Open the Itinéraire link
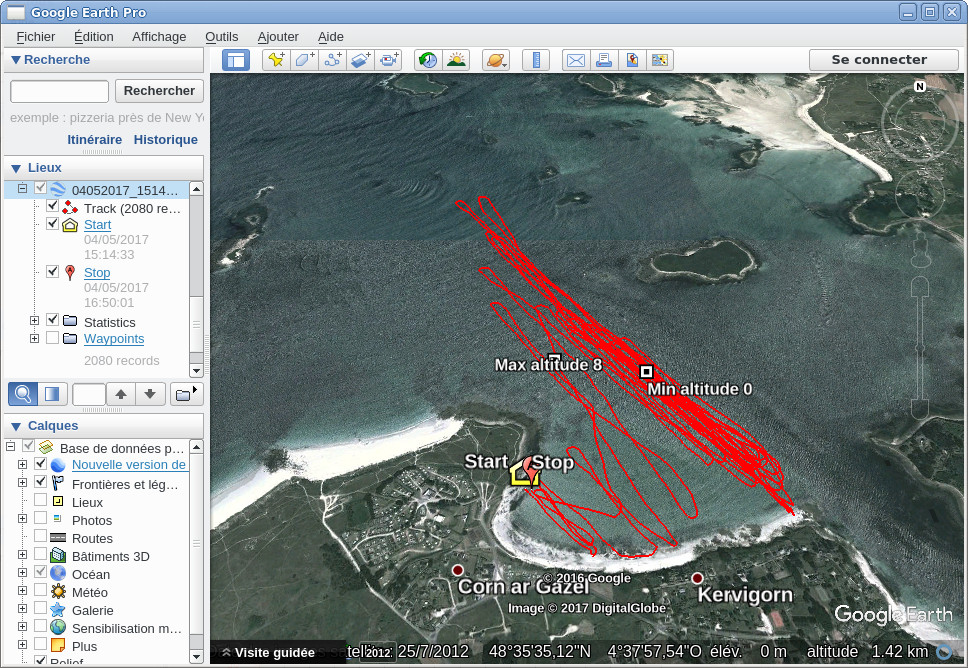The height and width of the screenshot is (668, 968). coord(94,140)
